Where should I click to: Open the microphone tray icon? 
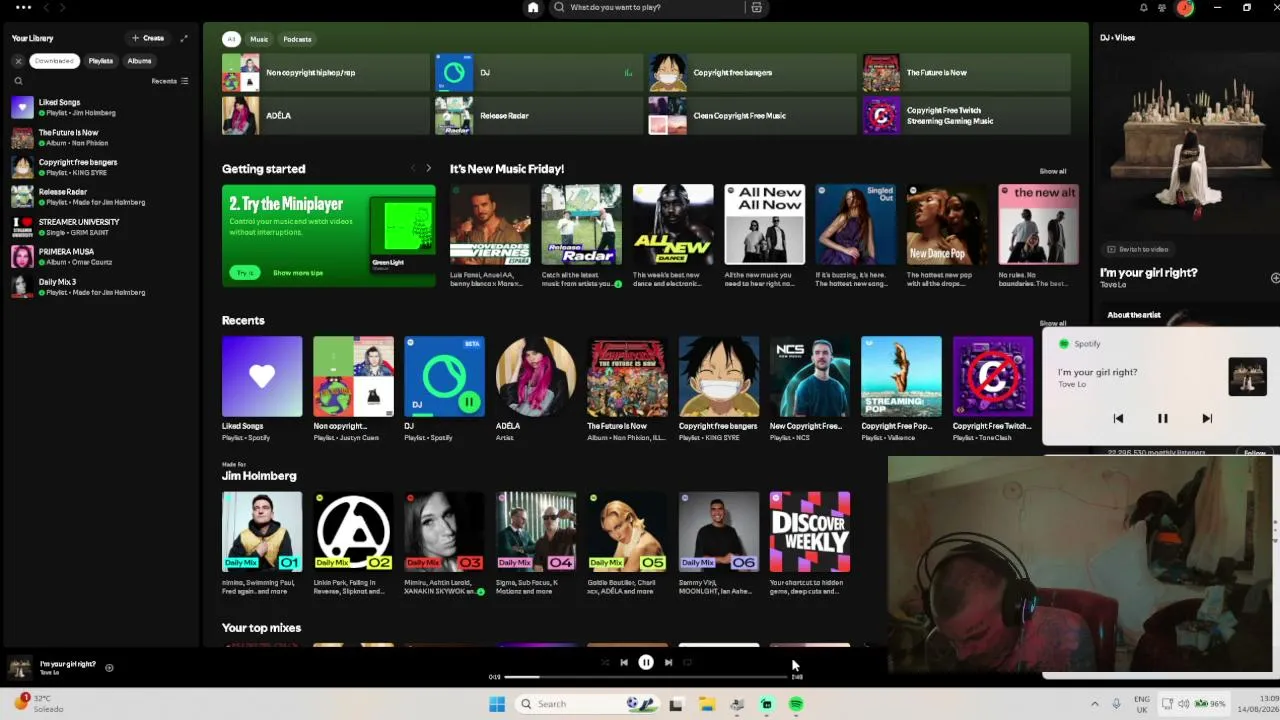(1116, 704)
